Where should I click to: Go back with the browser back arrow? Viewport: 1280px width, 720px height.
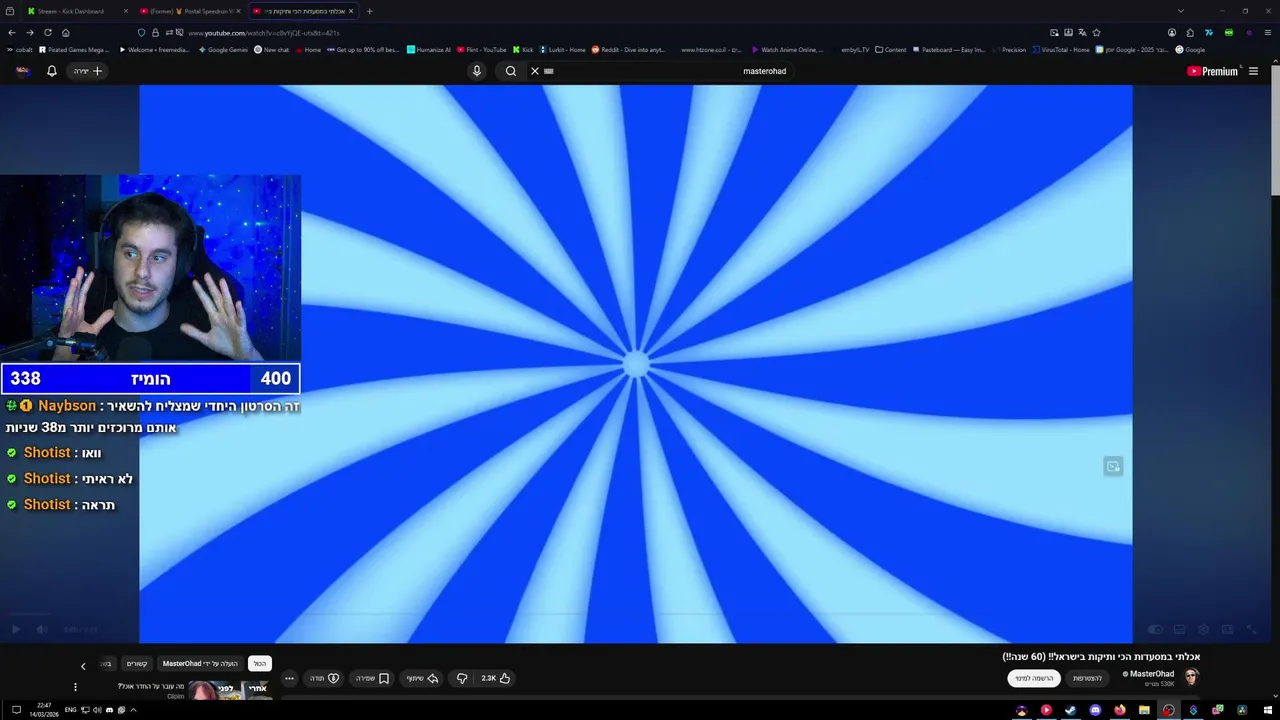(x=11, y=32)
